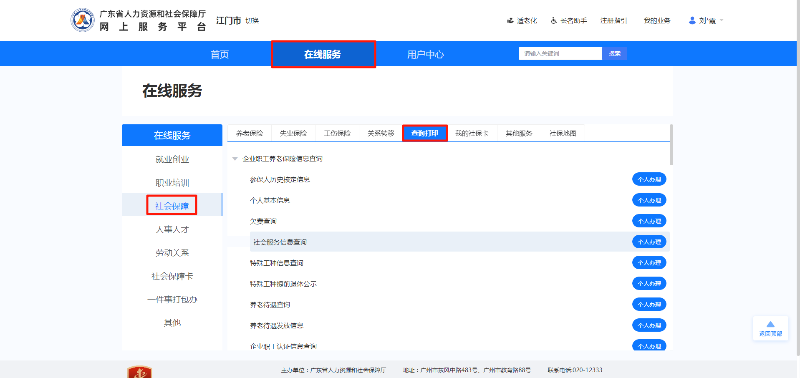Select 职业培训 in the sidebar
The height and width of the screenshot is (378, 800).
[x=172, y=183]
